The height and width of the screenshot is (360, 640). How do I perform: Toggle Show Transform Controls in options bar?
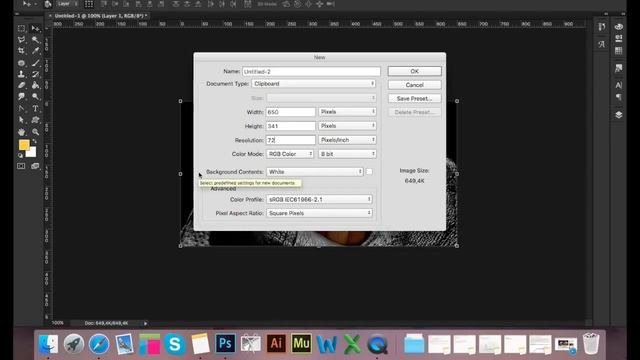pos(89,4)
